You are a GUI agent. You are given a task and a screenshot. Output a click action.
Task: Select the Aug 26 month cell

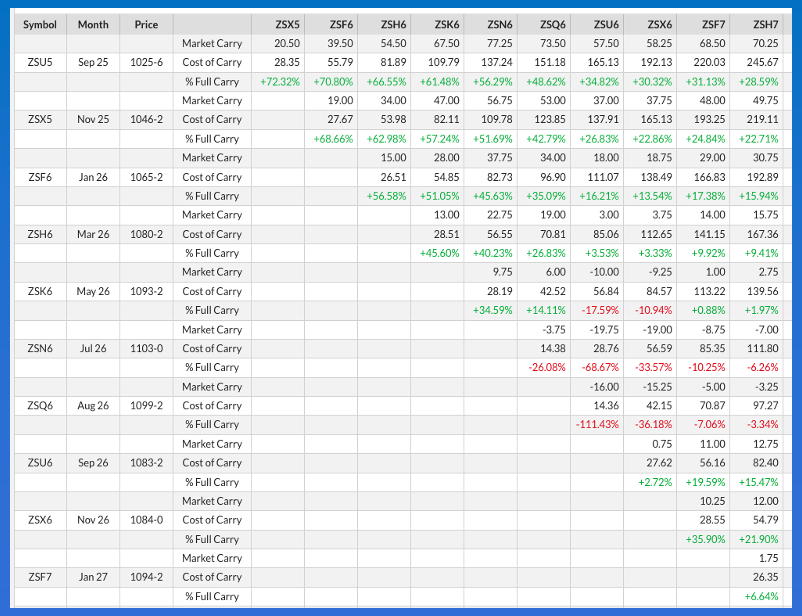click(x=93, y=406)
